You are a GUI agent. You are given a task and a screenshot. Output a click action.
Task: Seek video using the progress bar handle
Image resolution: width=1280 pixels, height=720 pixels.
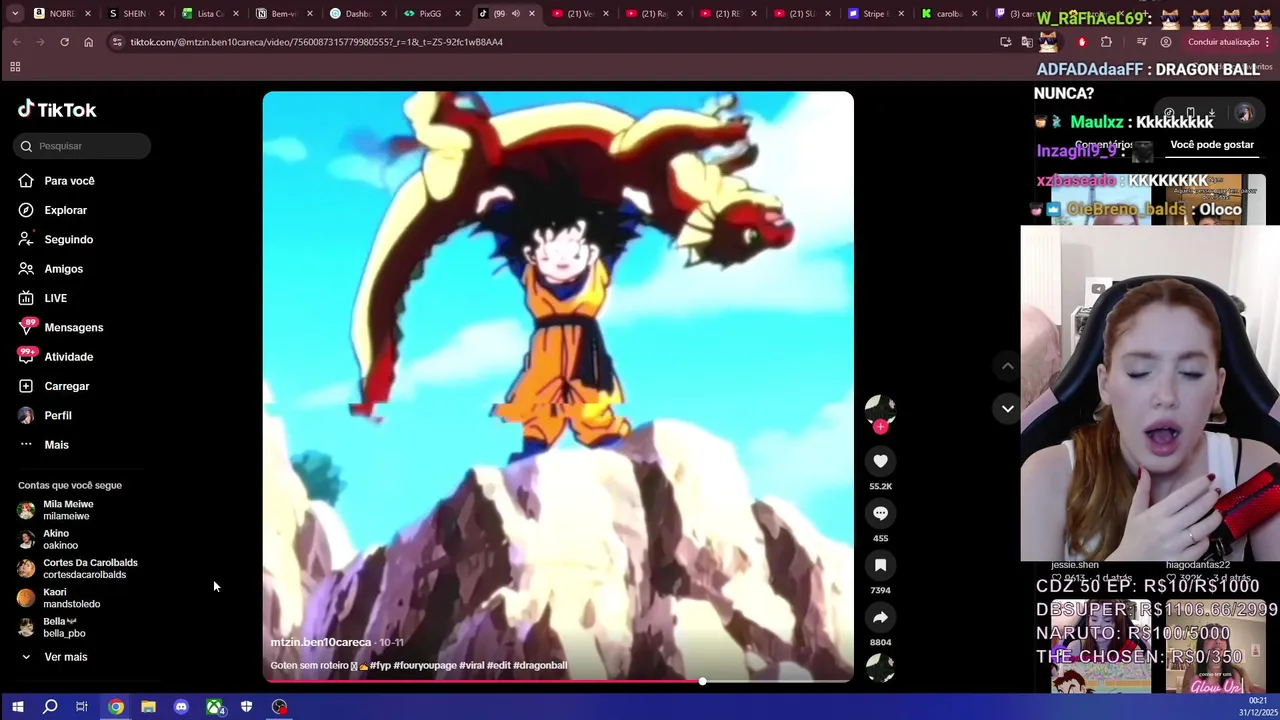(x=702, y=681)
